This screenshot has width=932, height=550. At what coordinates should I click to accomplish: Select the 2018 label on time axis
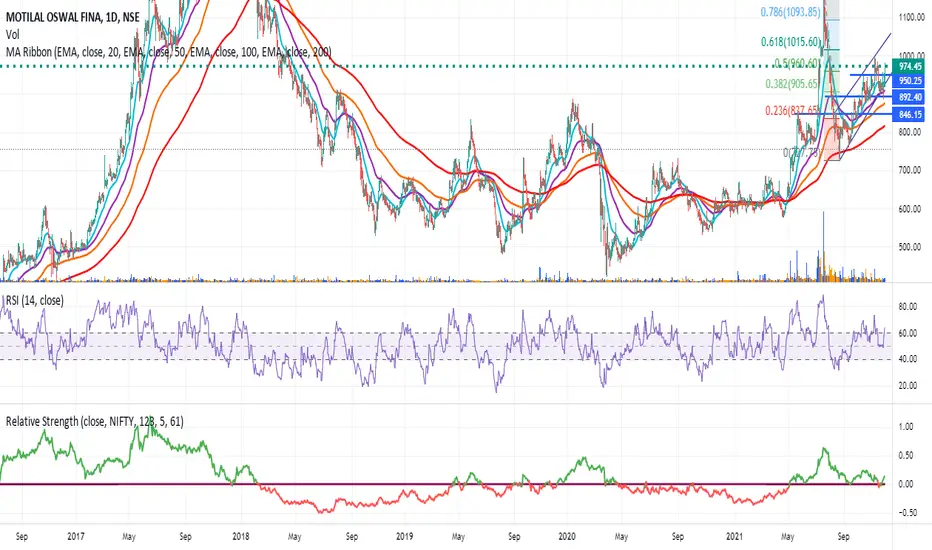(241, 536)
